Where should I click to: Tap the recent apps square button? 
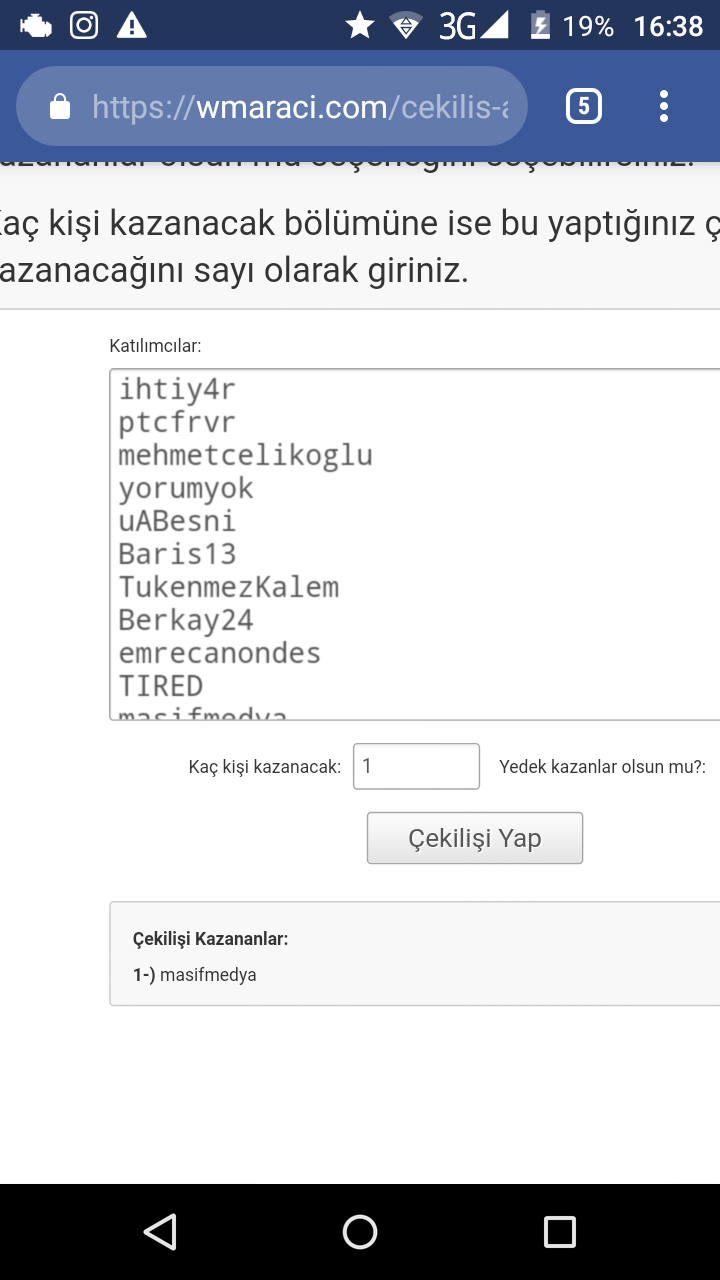pyautogui.click(x=560, y=1232)
